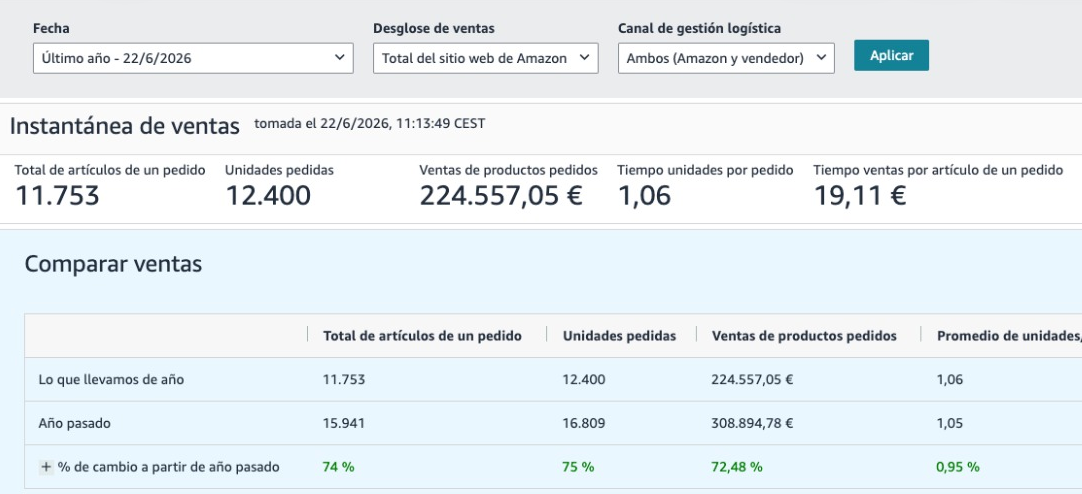This screenshot has height=494, width=1082.
Task: Click the Fecha filter label
Action: coord(51,28)
